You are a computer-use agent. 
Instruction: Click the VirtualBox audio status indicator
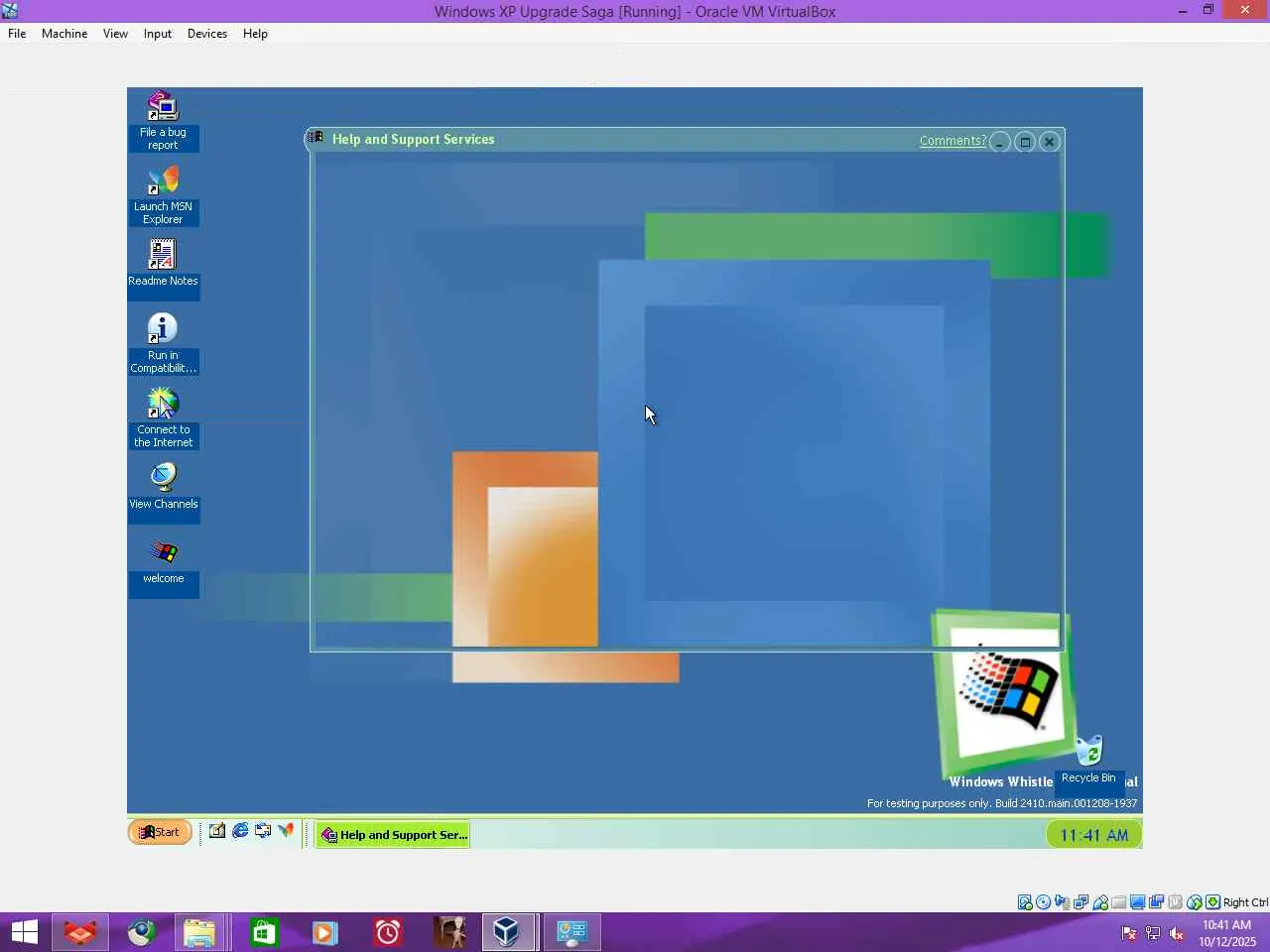tap(1063, 902)
